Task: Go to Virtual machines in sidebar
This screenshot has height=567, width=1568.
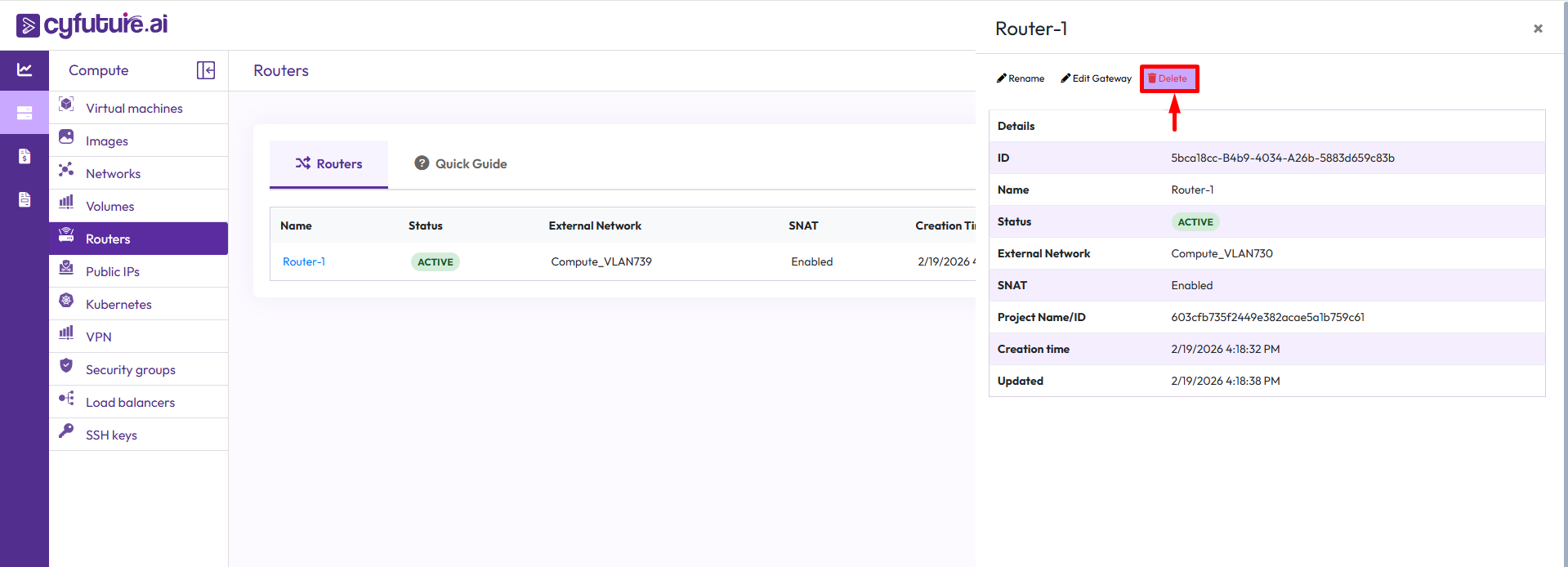Action: [x=134, y=108]
